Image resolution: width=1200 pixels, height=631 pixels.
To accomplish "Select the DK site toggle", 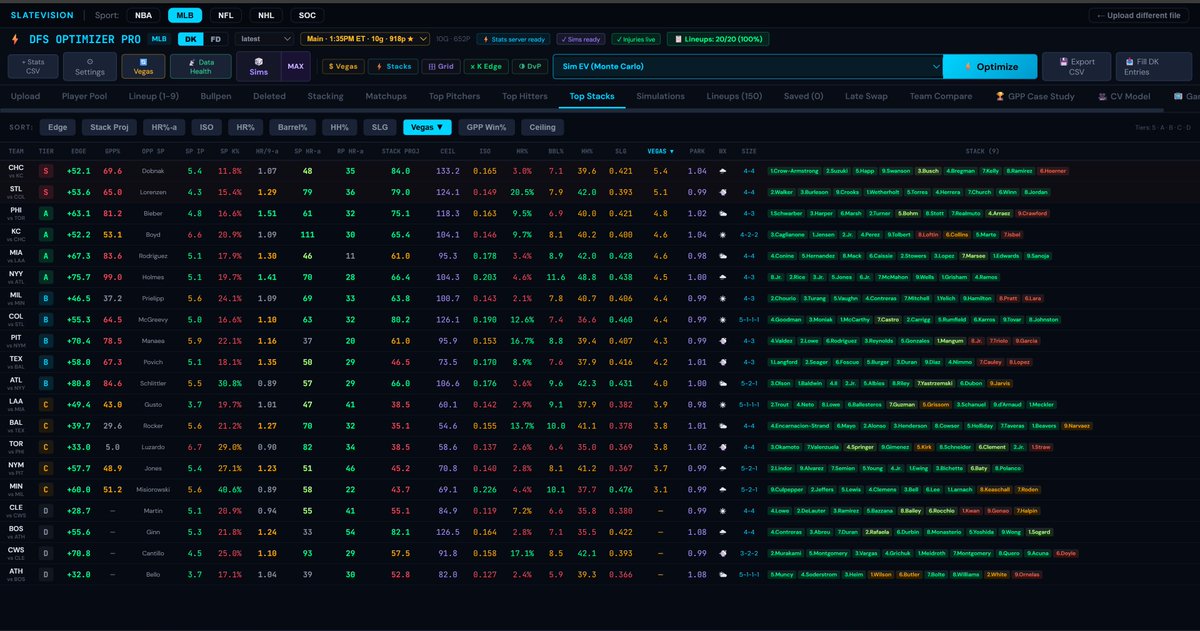I will click(190, 39).
